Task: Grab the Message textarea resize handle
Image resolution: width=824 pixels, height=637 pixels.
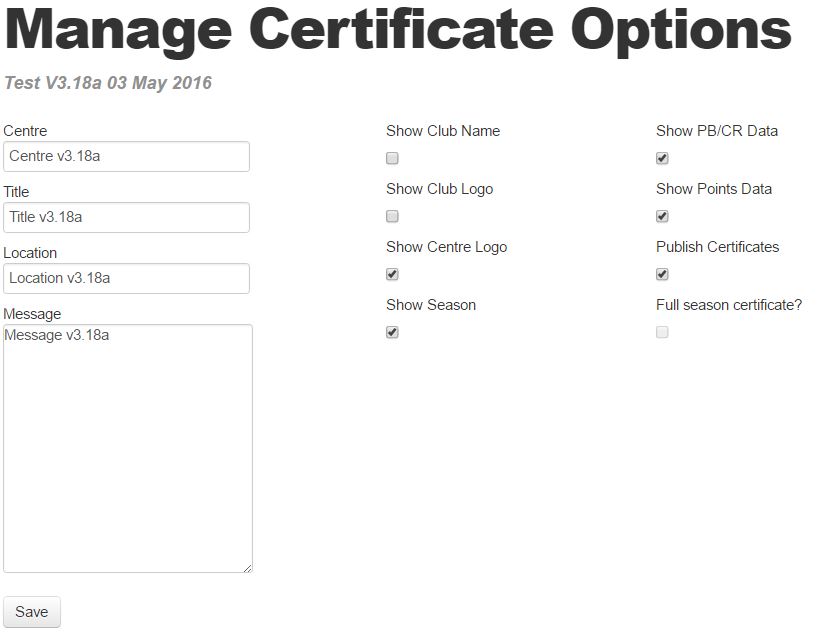Action: click(x=248, y=568)
